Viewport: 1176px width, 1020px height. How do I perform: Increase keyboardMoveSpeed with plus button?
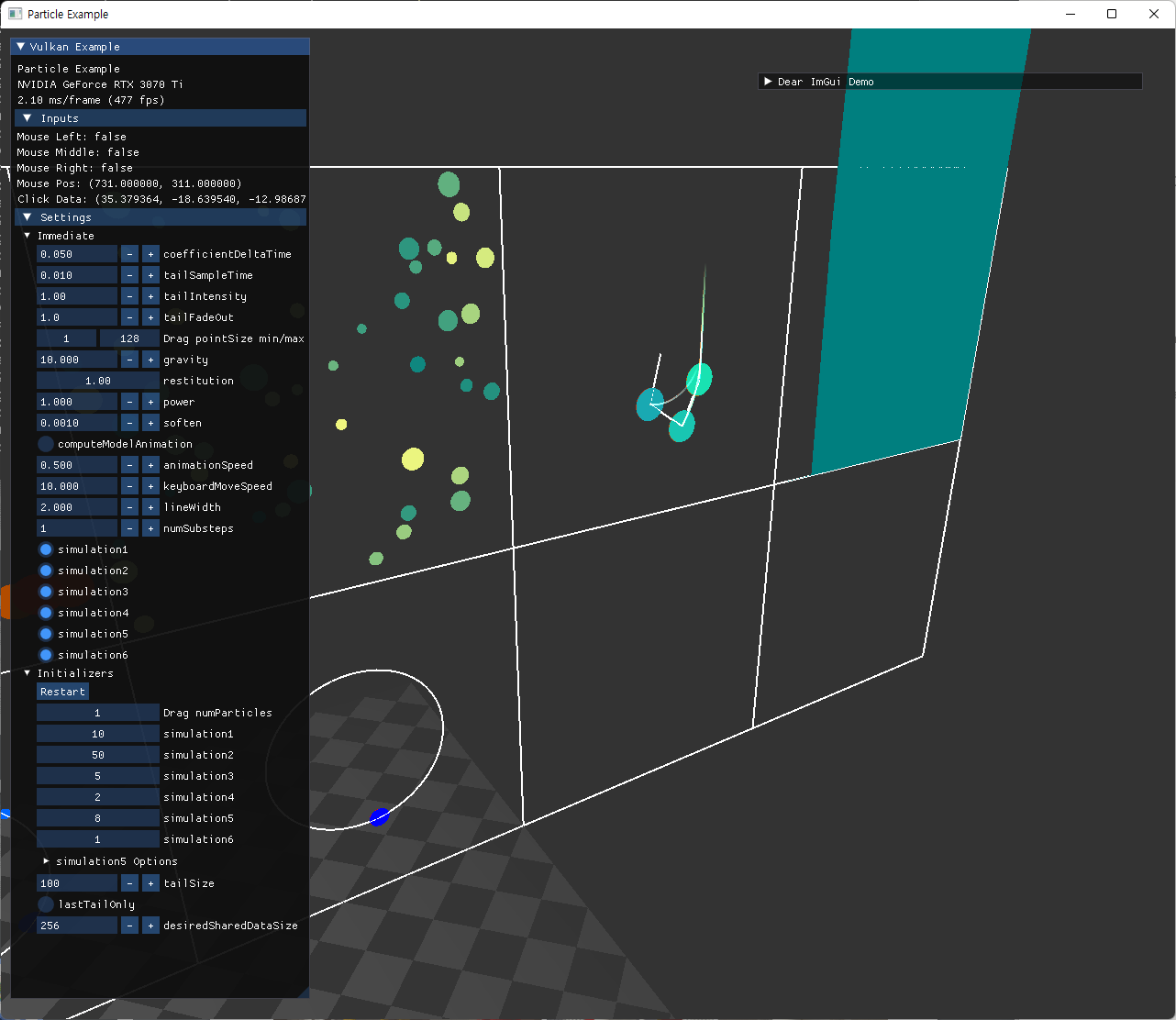pyautogui.click(x=150, y=486)
